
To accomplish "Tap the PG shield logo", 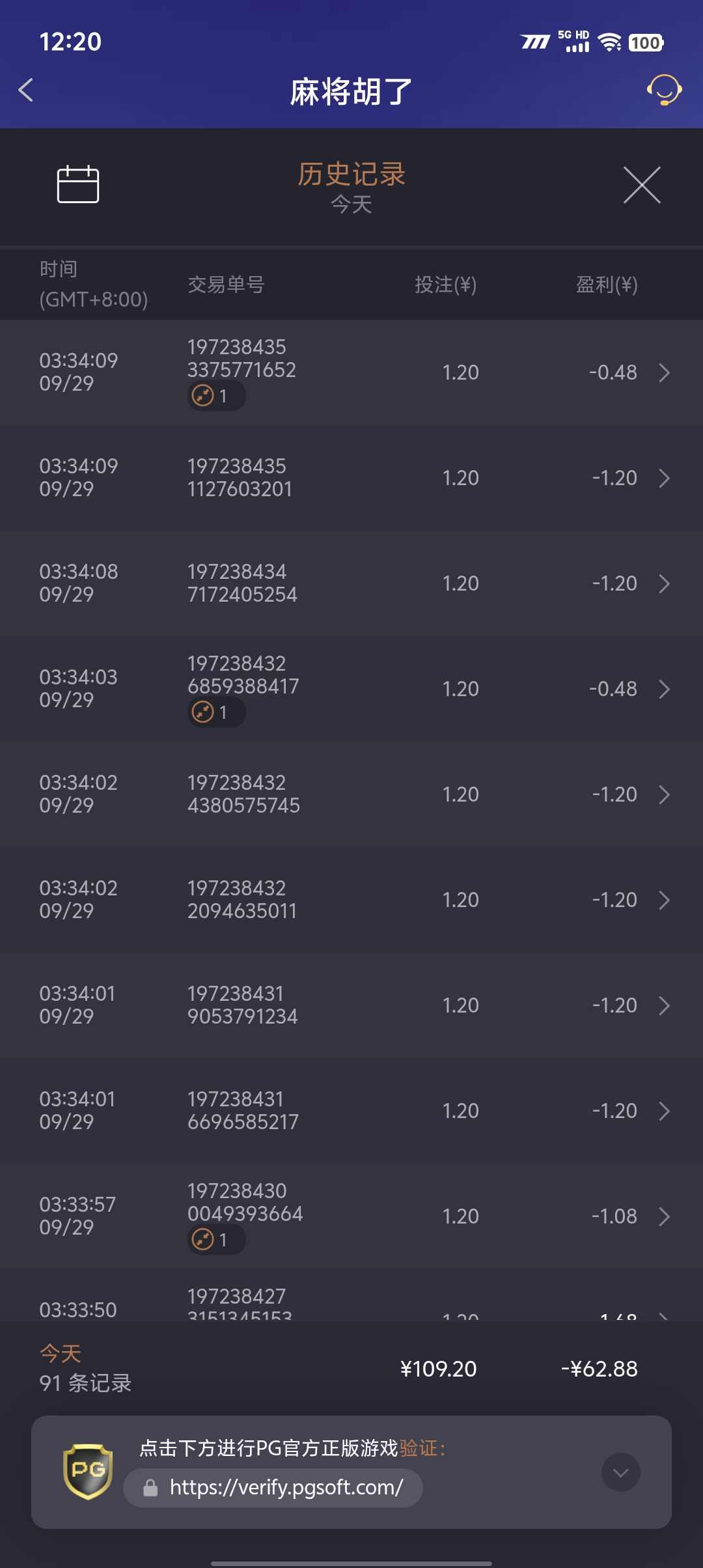I will 88,1472.
